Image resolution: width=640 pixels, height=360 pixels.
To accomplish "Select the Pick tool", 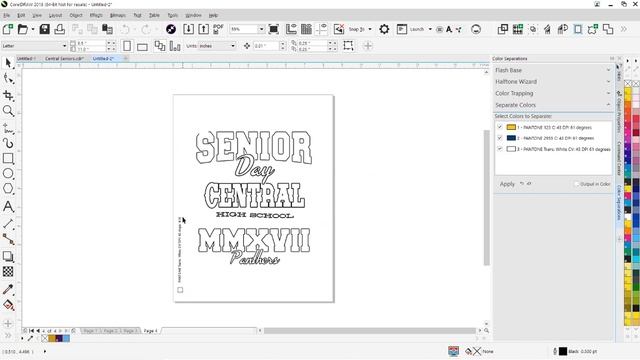I will pos(8,63).
